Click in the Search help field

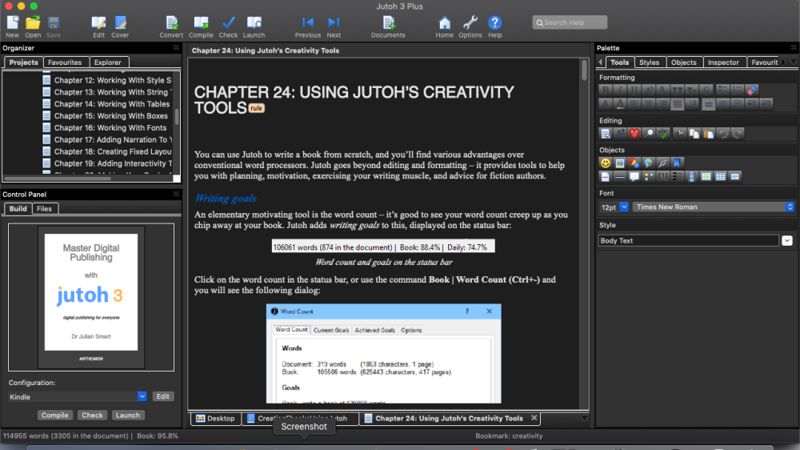[570, 22]
